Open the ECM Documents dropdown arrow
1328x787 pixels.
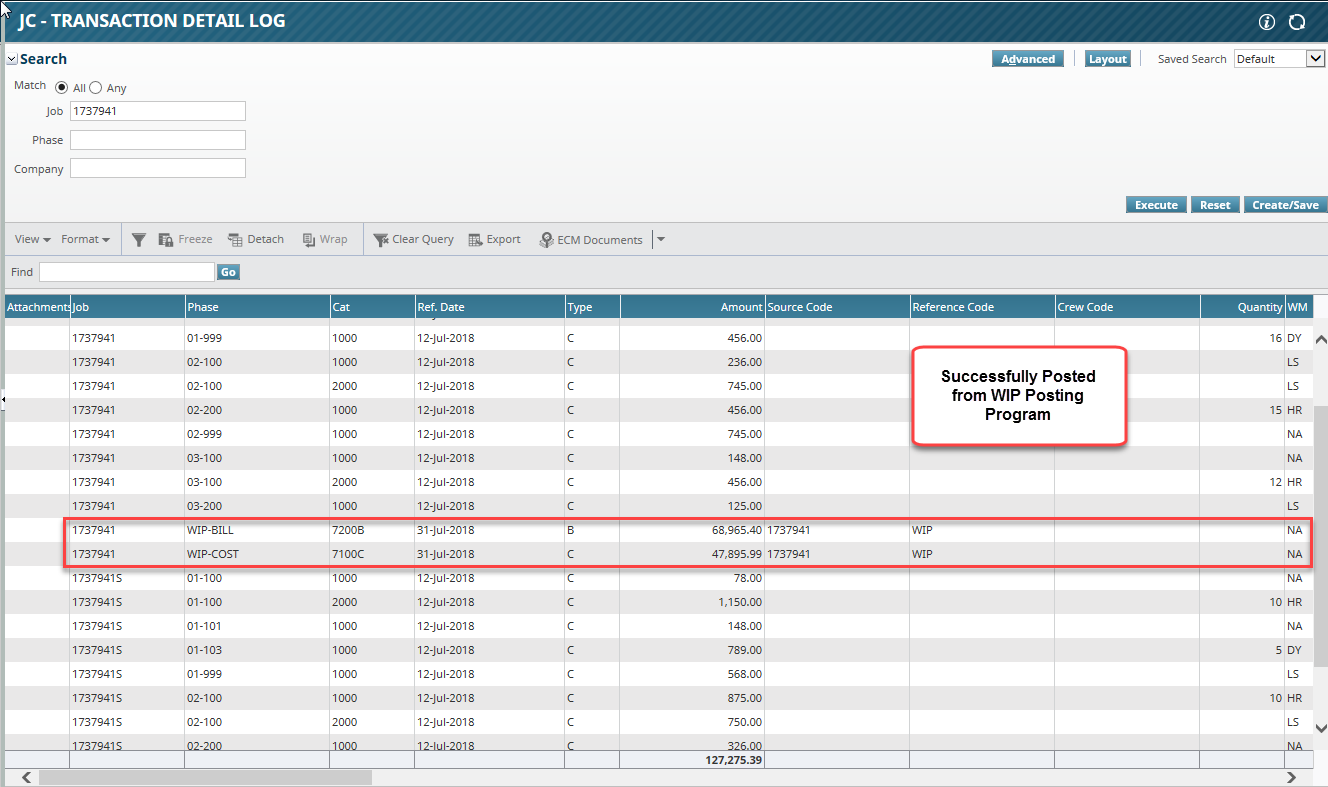(660, 239)
